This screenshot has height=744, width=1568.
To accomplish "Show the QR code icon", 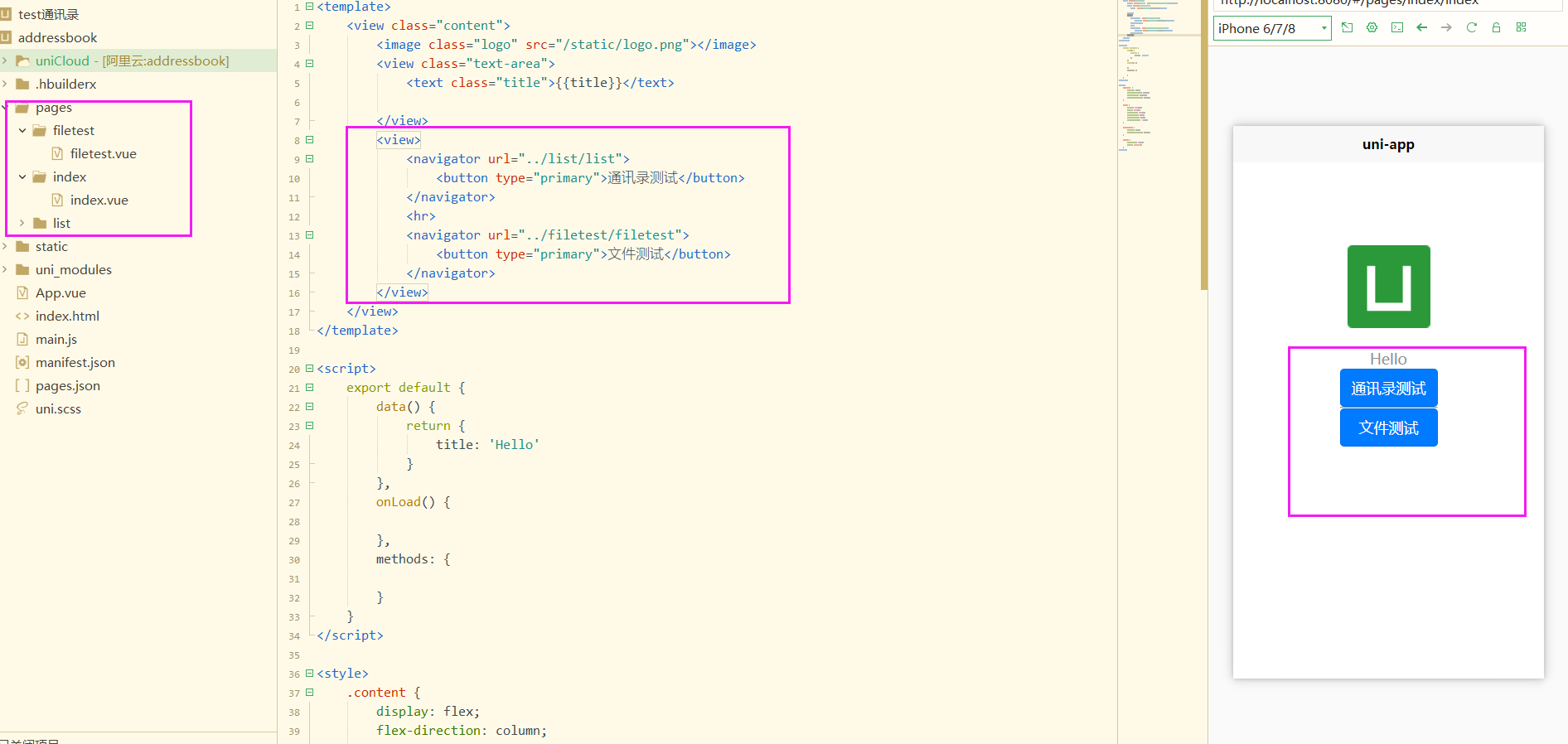I will point(1521,27).
